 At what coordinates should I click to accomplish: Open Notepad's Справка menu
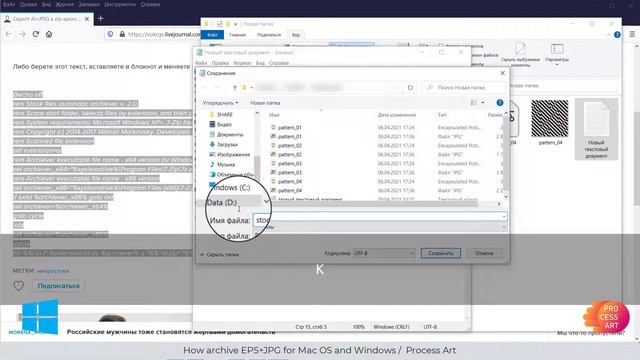tap(279, 63)
